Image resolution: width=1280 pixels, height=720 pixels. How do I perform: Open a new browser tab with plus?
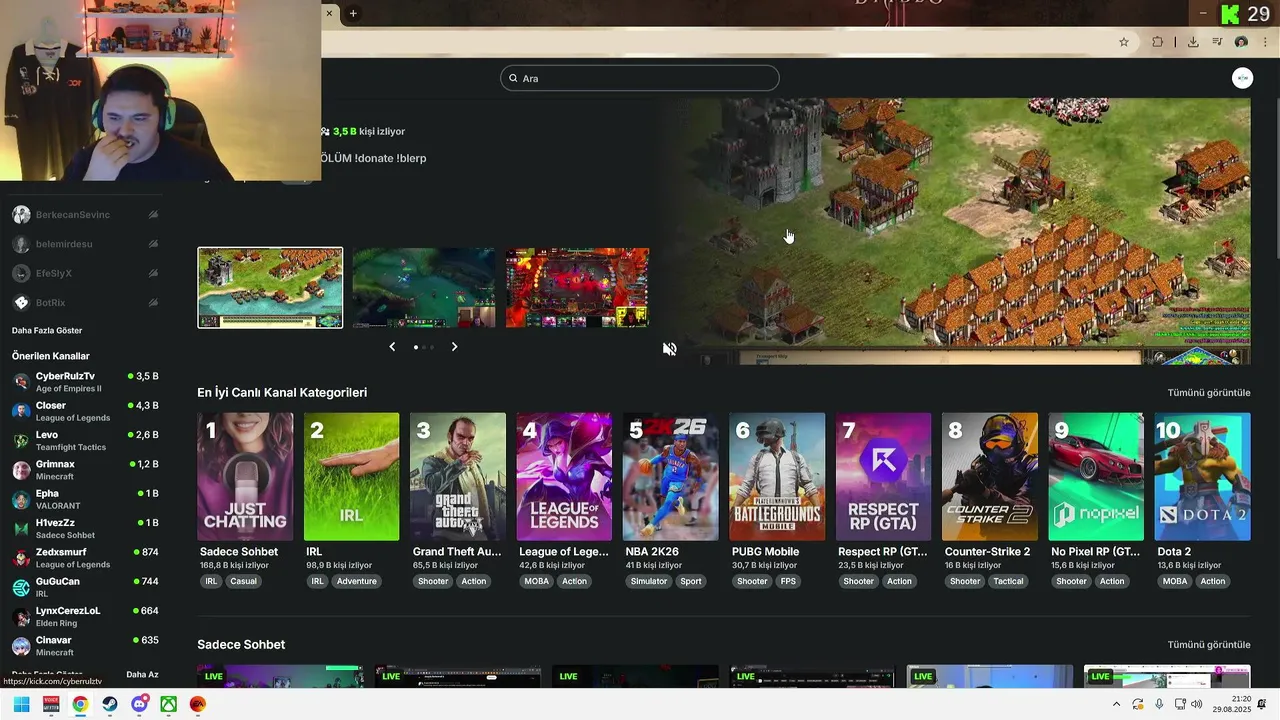tap(353, 13)
